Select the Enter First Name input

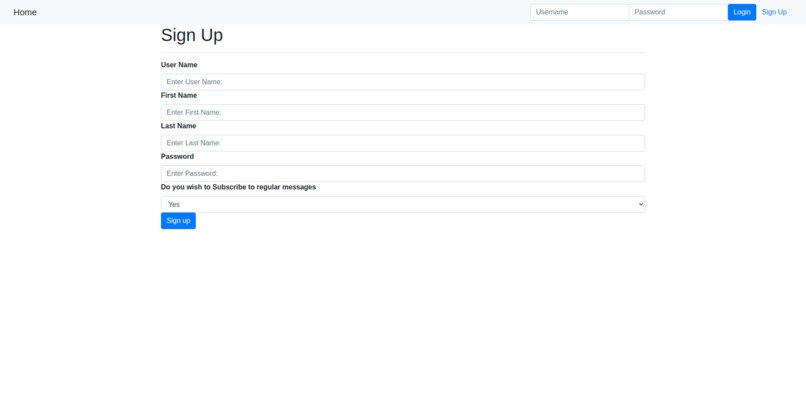[402, 113]
